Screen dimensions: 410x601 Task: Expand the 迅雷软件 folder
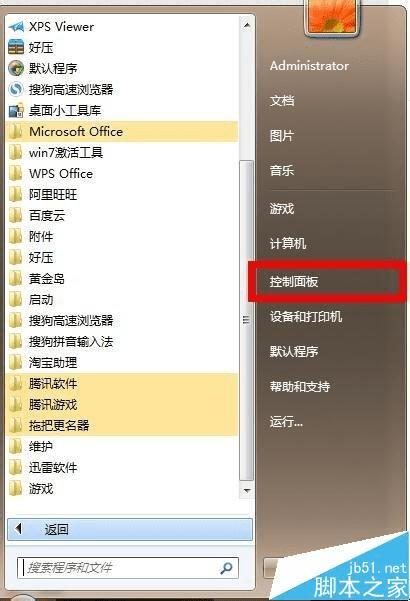tap(122, 468)
